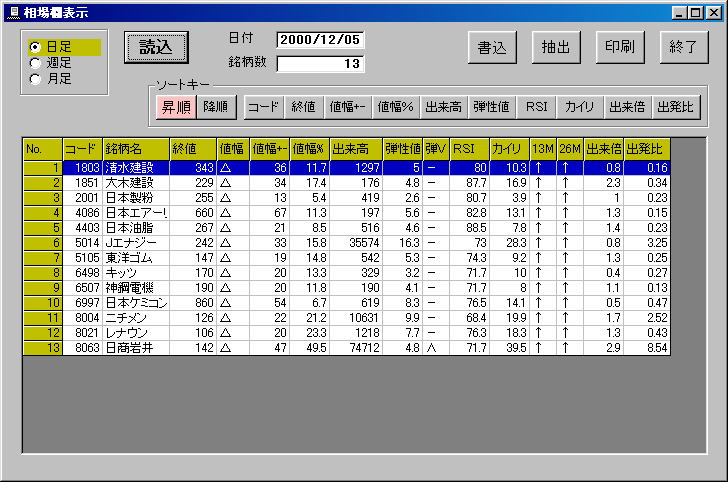This screenshot has width=728, height=482.
Task: Sort by 出来倍 key button
Action: pyautogui.click(x=628, y=107)
